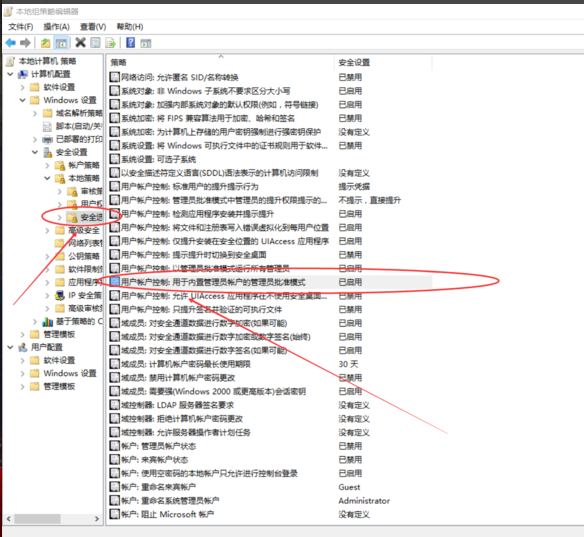
Task: Click the Delete X toolbar icon
Action: (80, 42)
